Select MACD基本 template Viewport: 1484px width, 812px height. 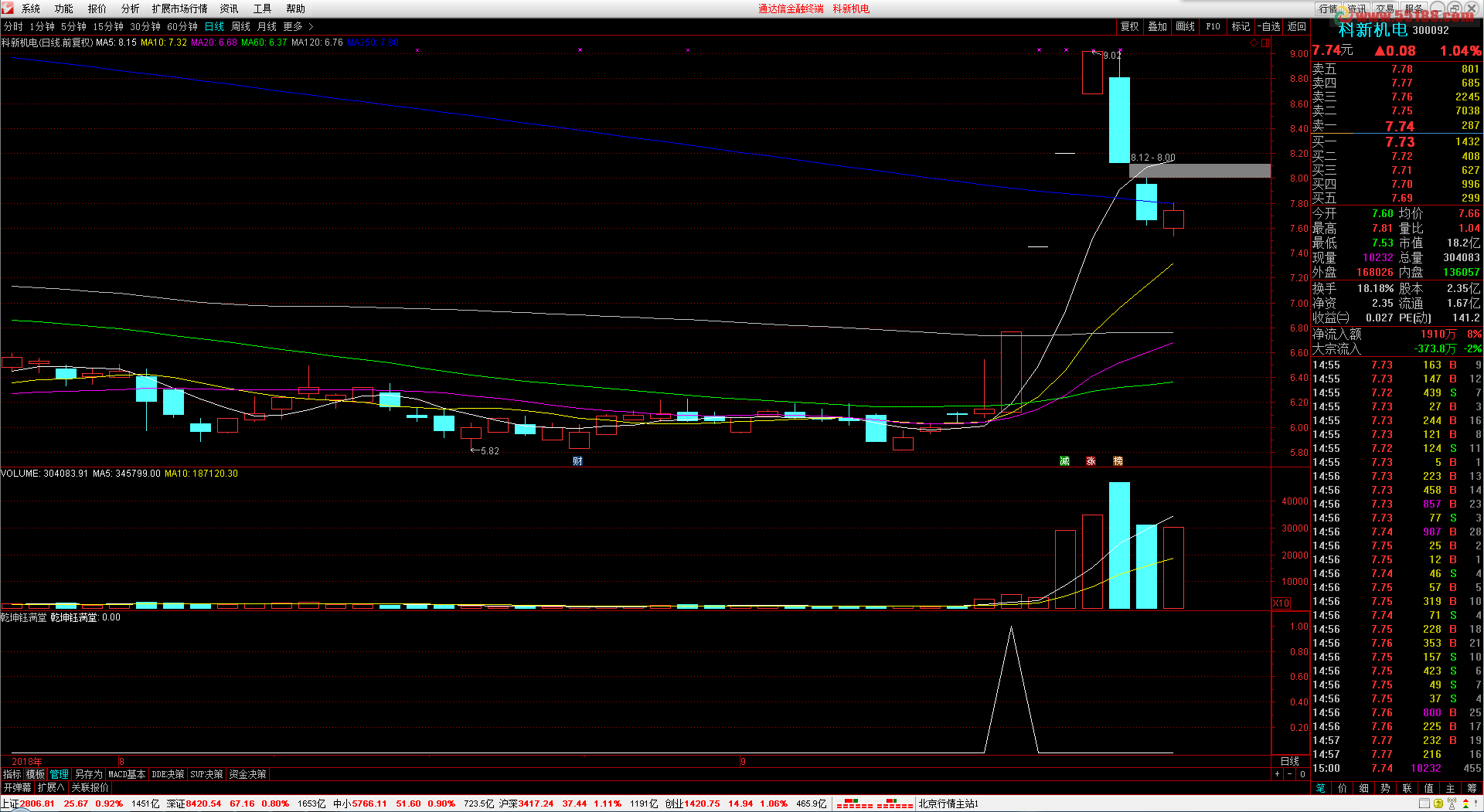point(128,774)
